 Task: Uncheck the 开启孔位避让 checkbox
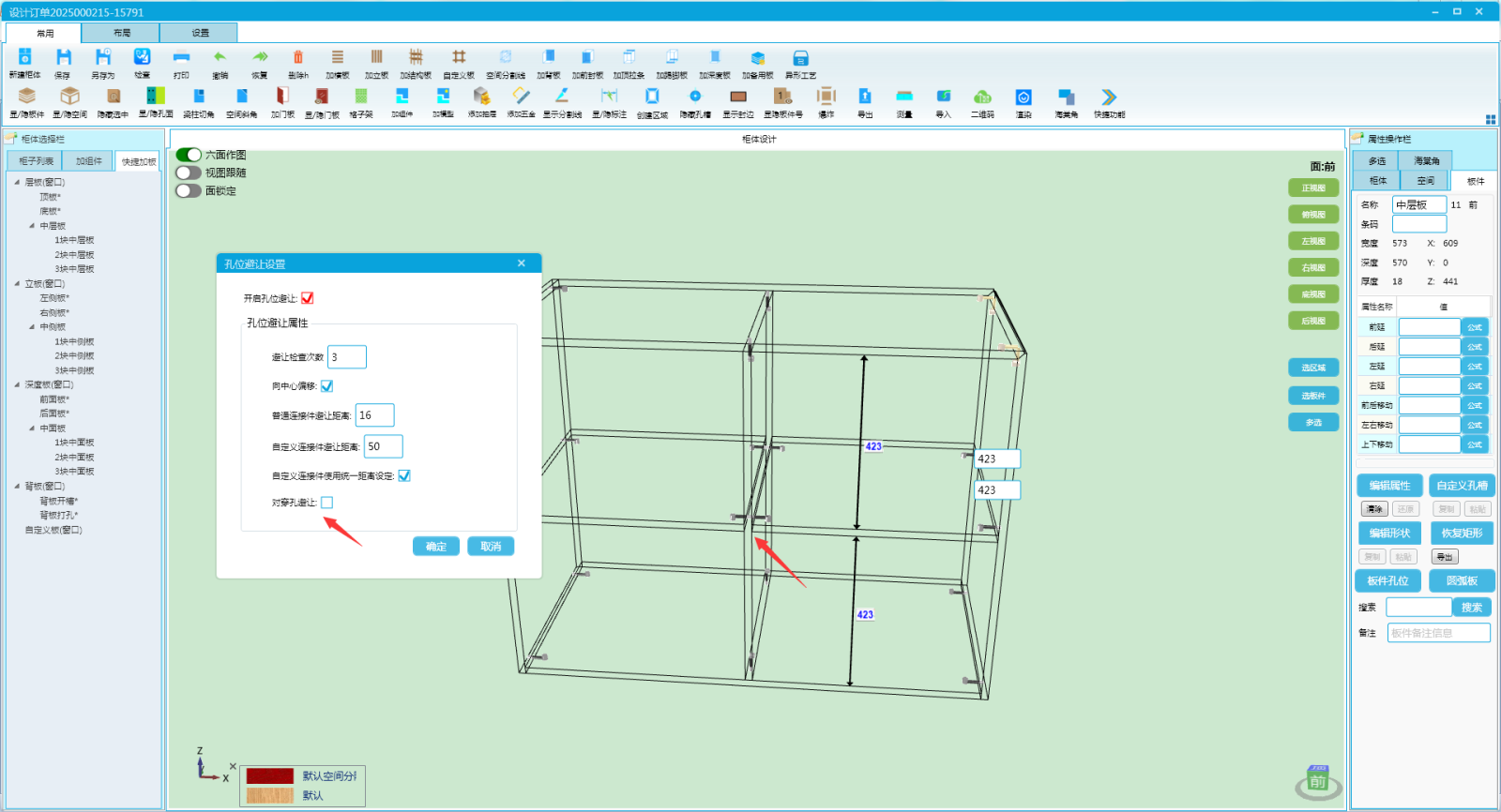308,298
